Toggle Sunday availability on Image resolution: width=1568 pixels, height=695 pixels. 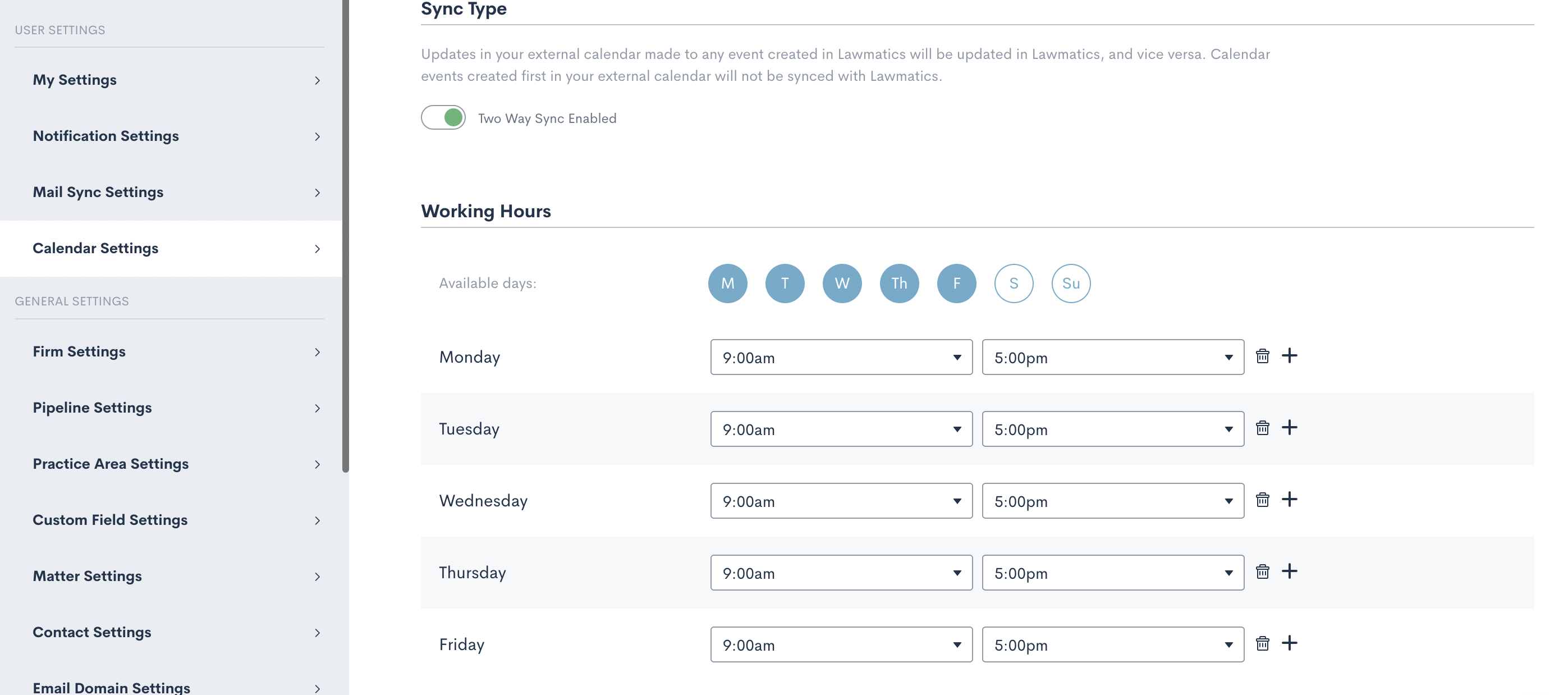1071,284
